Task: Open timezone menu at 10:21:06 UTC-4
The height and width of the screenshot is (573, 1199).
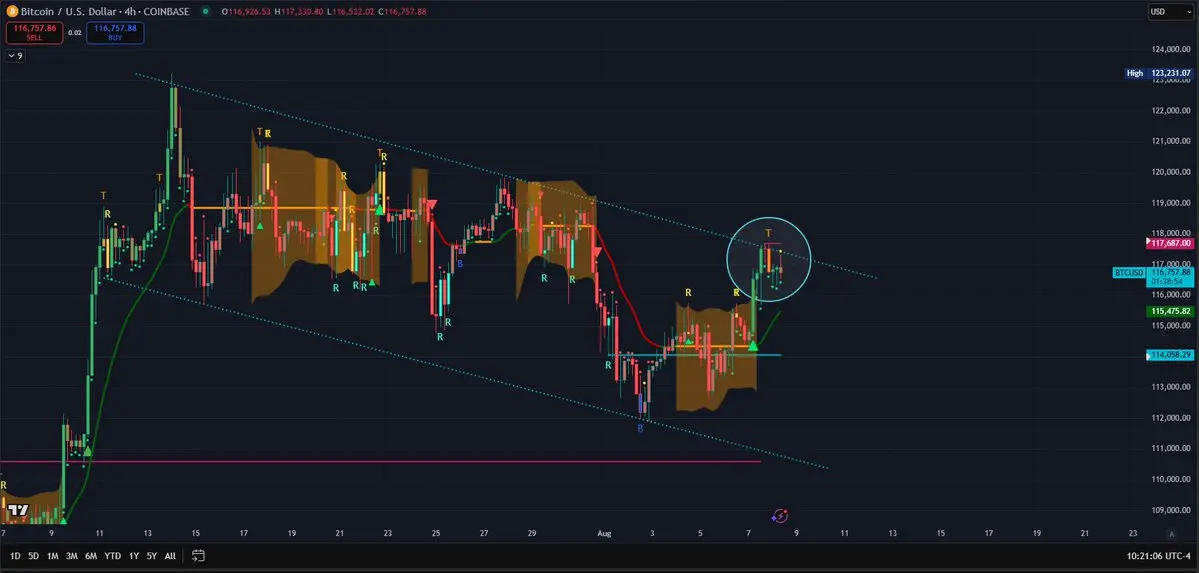Action: (1157, 556)
